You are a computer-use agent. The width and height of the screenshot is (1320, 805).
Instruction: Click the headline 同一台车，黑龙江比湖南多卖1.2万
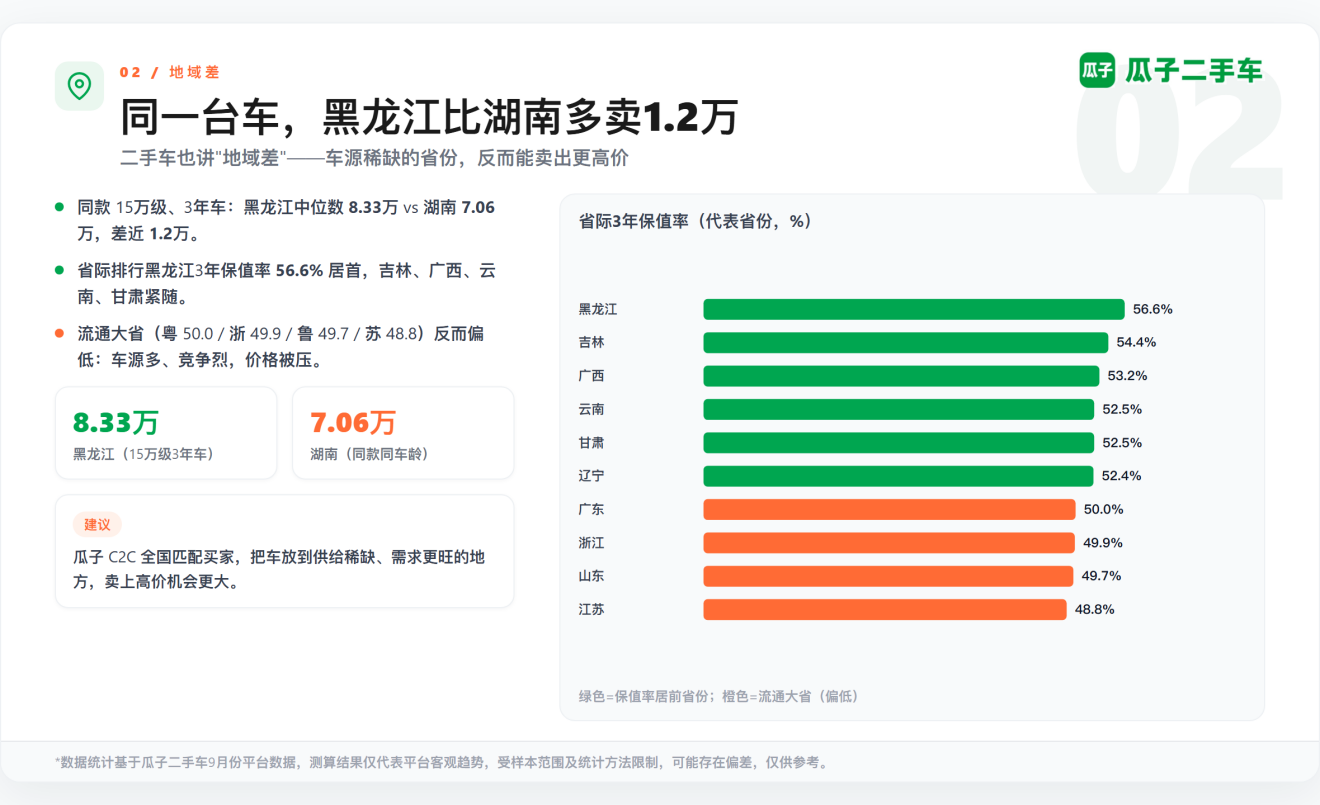tap(429, 117)
